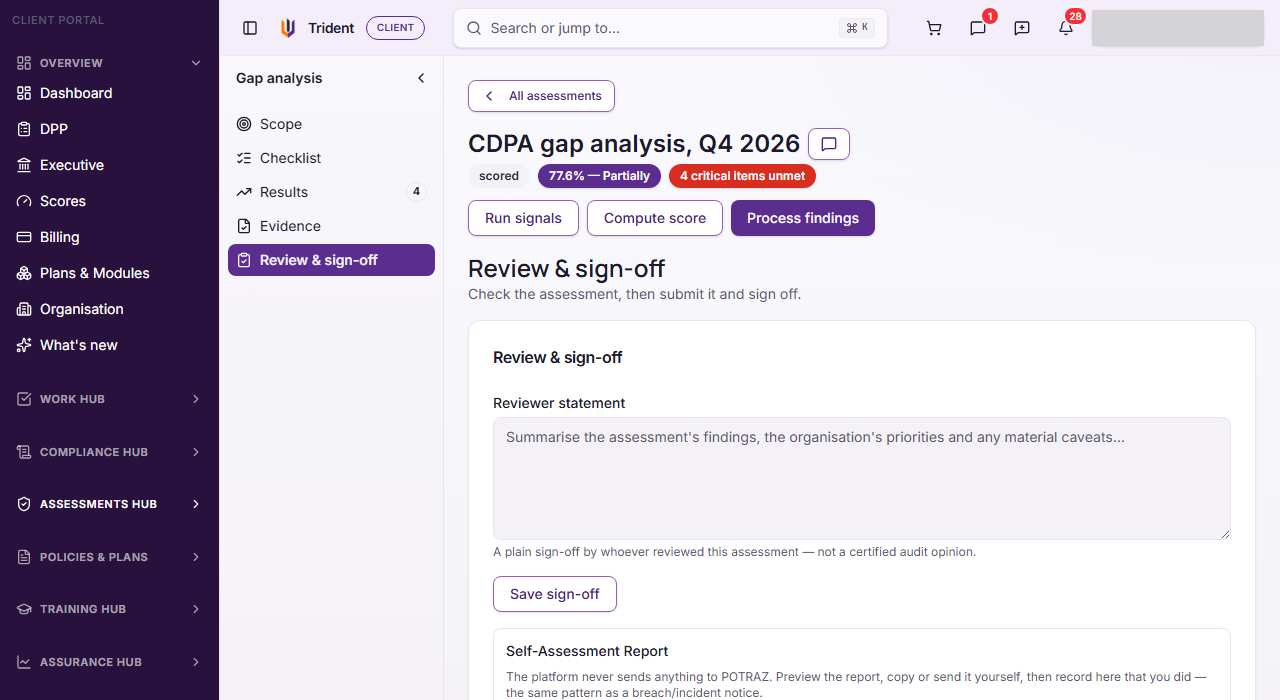Screen dimensions: 1280x700
Task: Go back to All assessments
Action: pyautogui.click(x=541, y=96)
